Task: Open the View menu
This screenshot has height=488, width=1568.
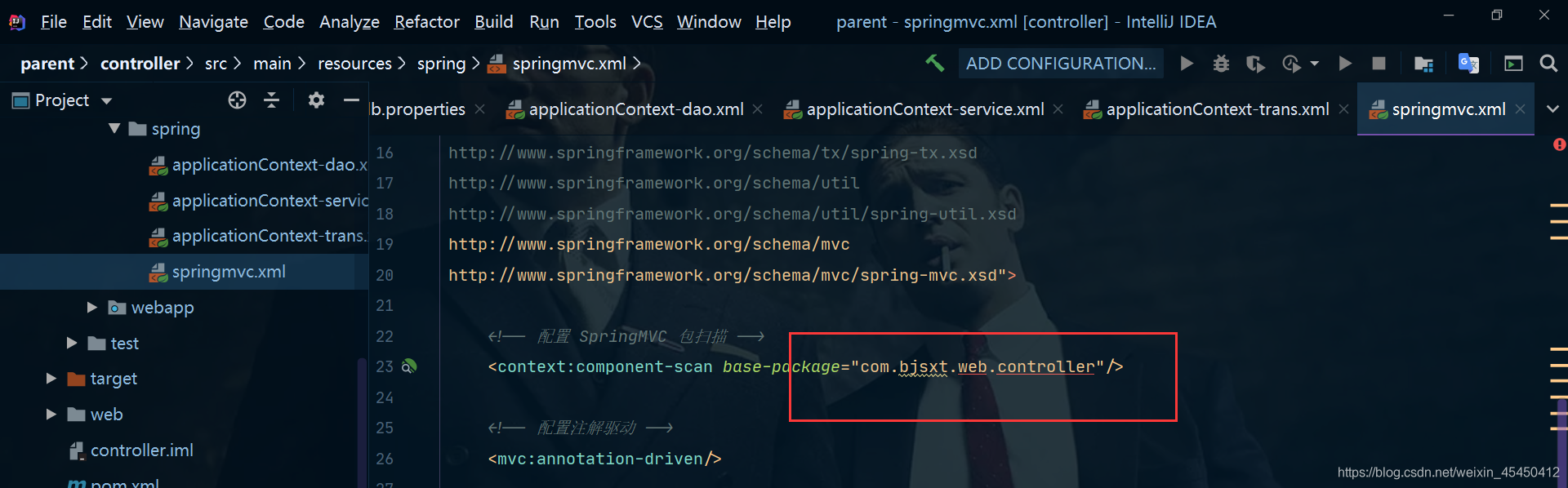Action: [145, 22]
